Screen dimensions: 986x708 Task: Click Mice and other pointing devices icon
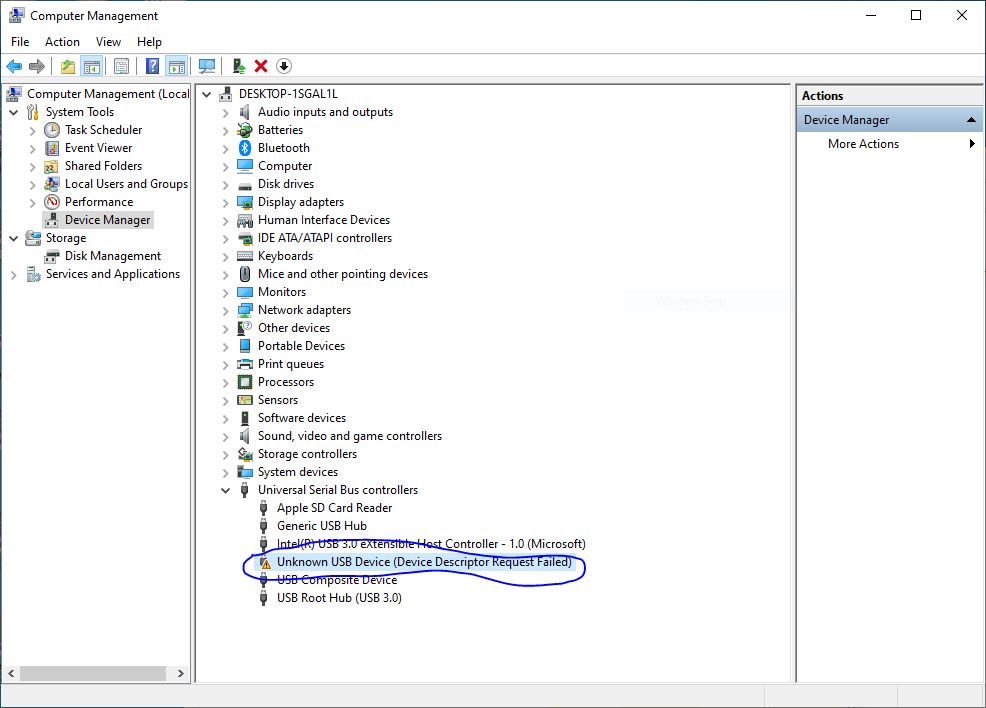pyautogui.click(x=245, y=274)
